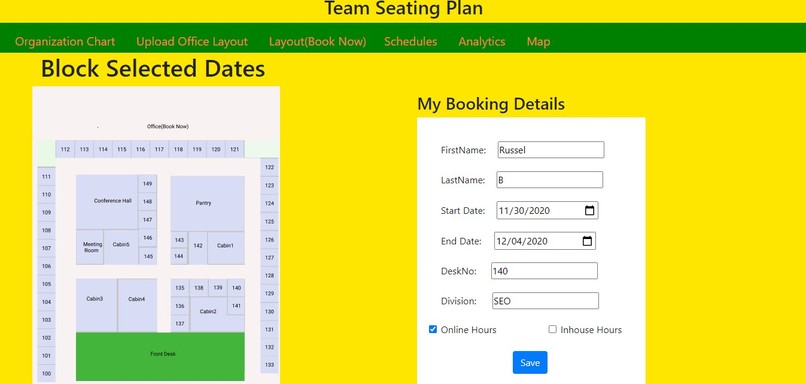Select the green Front Desk area

coord(160,356)
